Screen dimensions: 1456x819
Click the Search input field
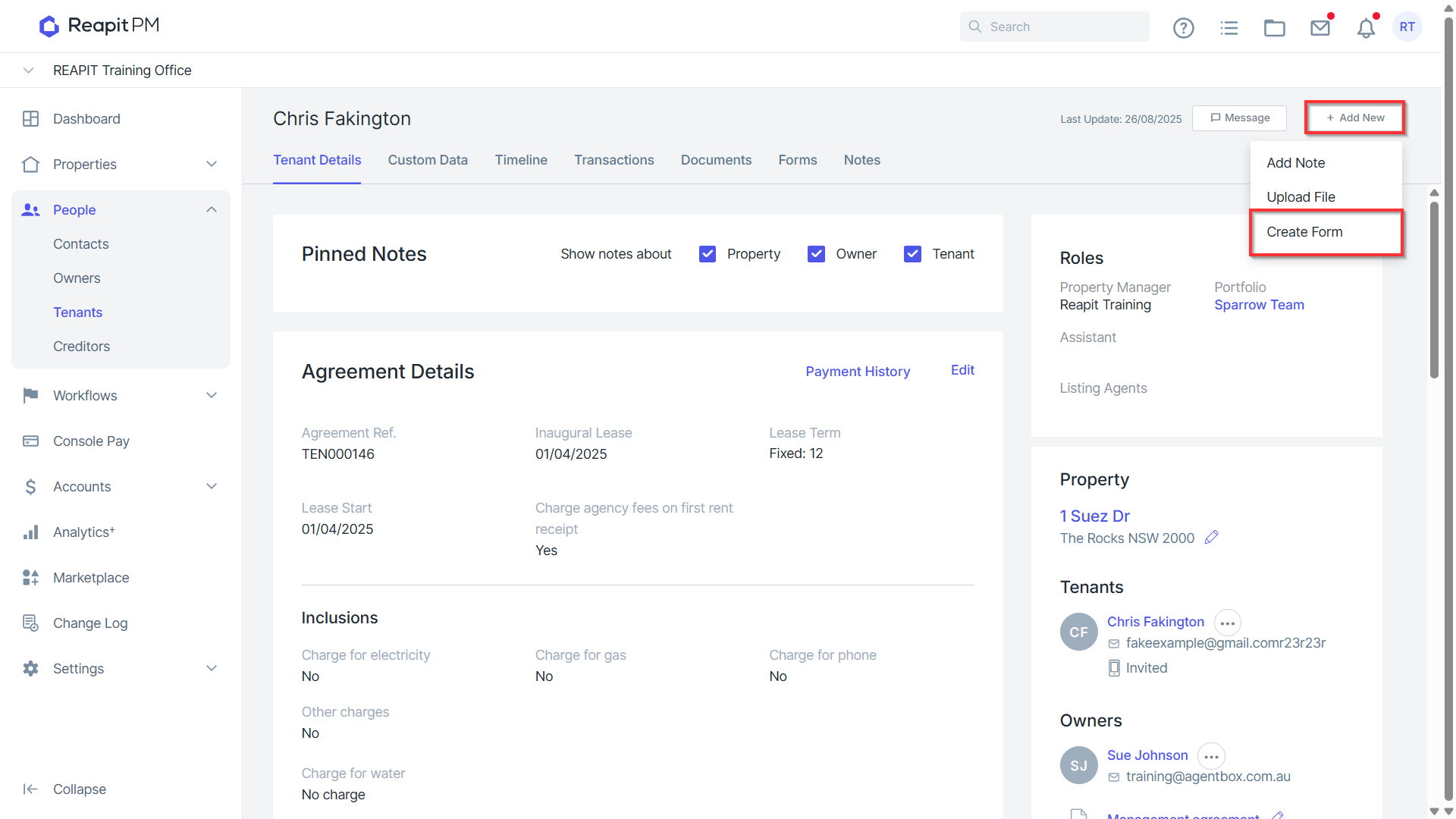coord(1055,27)
